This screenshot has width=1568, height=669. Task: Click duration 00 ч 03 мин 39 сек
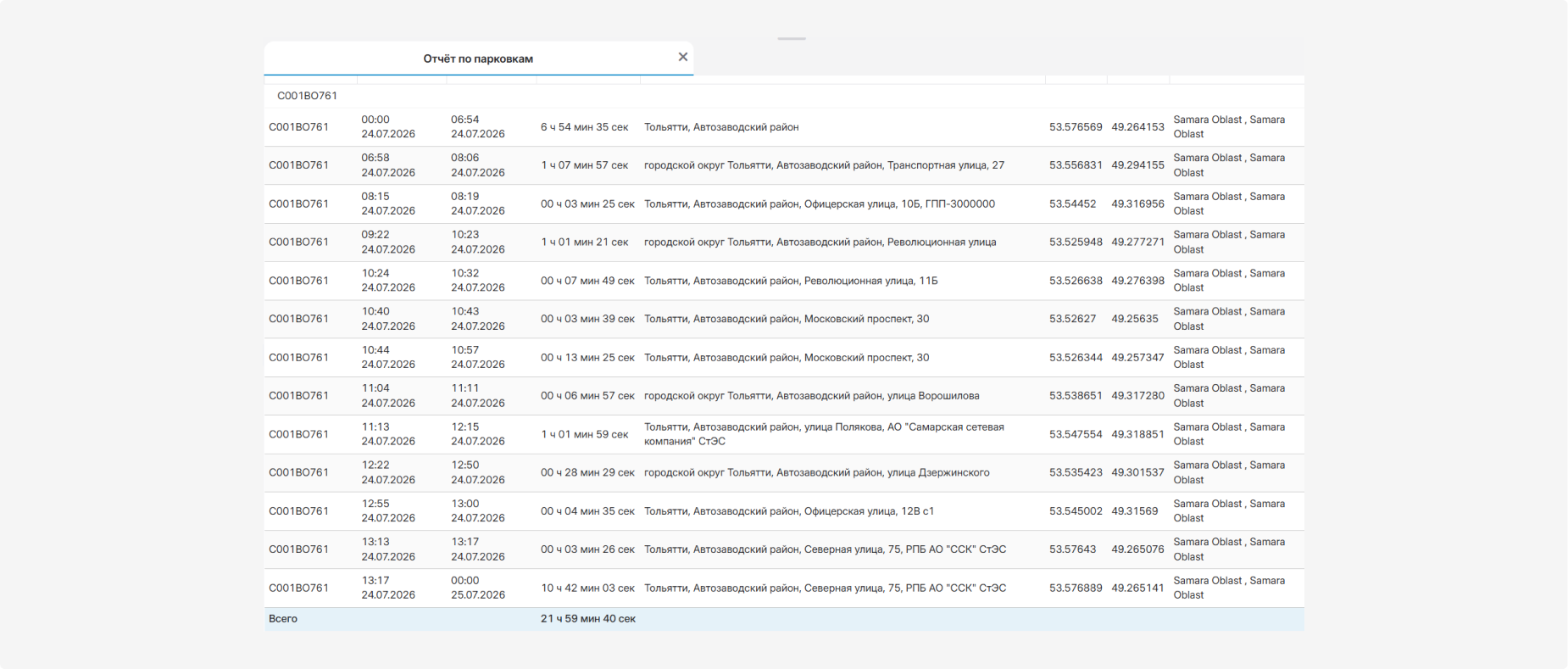pyautogui.click(x=587, y=319)
